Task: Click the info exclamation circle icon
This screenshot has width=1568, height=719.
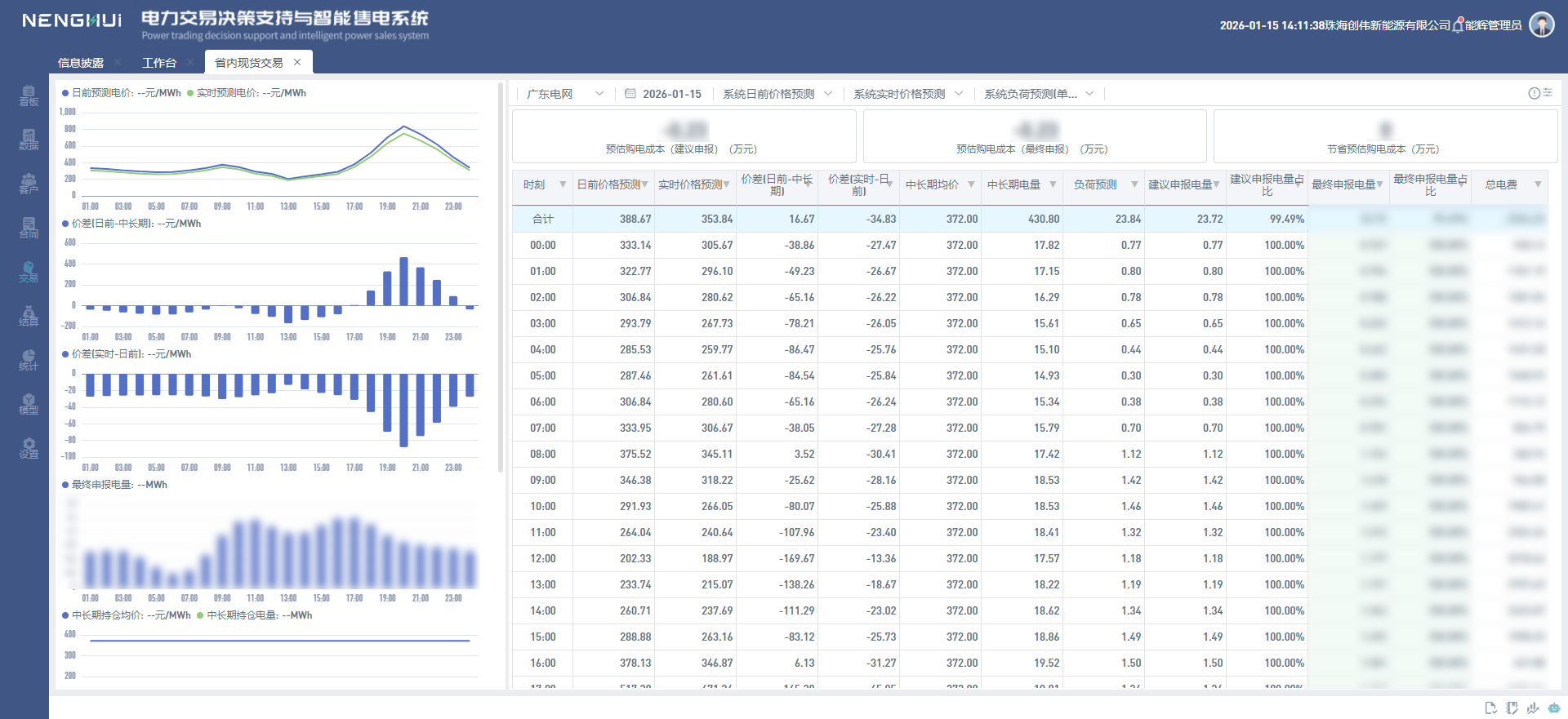Action: [x=1534, y=93]
